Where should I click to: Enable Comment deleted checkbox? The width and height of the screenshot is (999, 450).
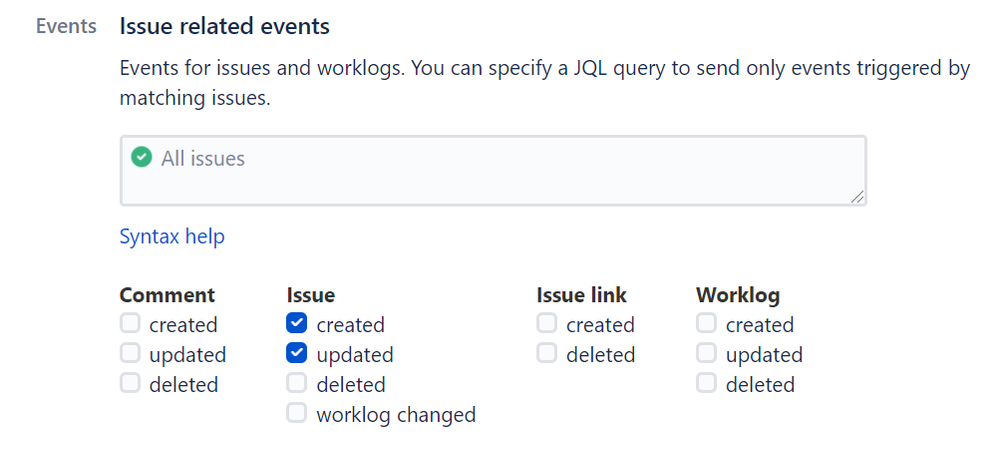[130, 383]
